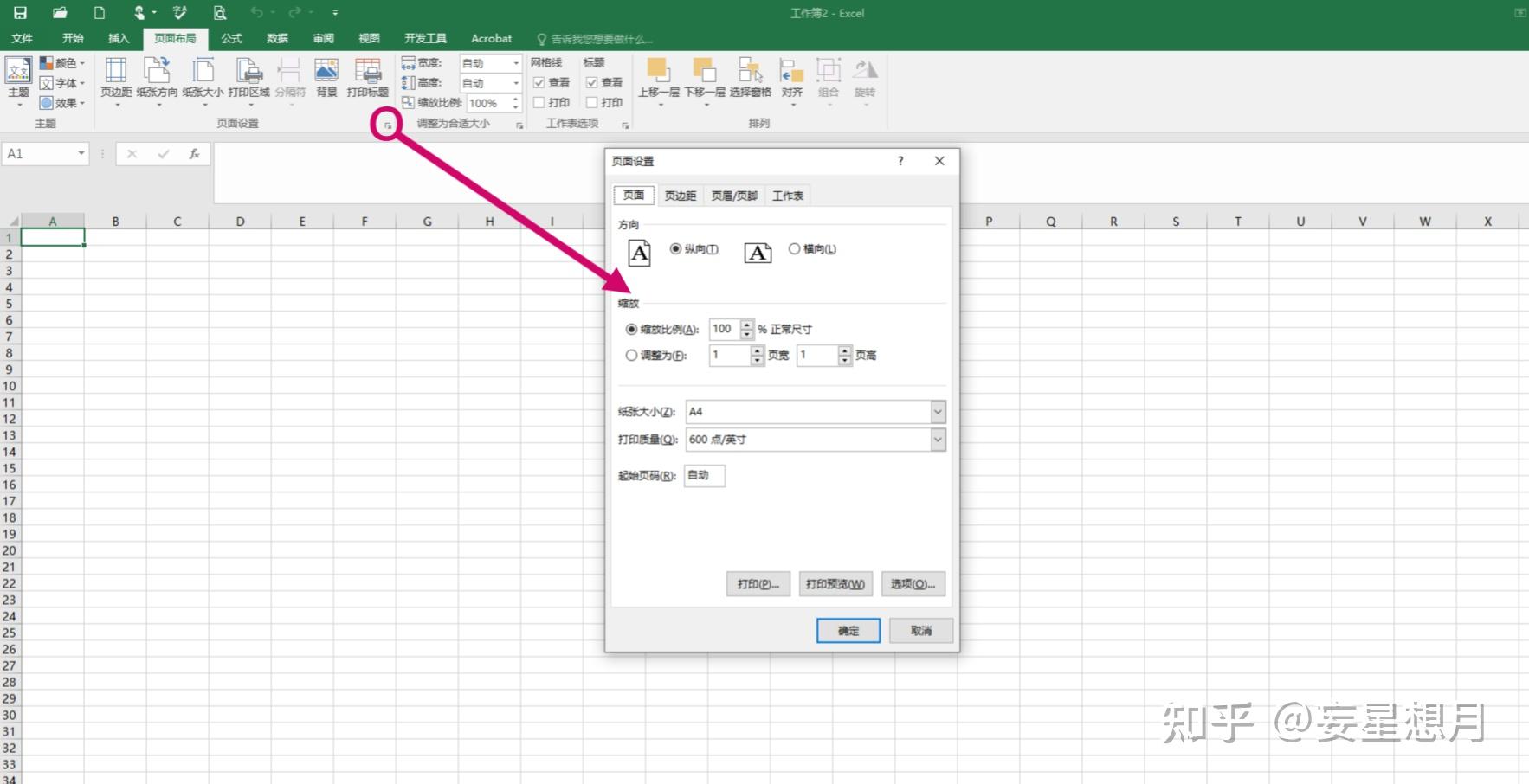
Task: Open the 工作表选项 group dialog launcher
Action: pyautogui.click(x=625, y=126)
